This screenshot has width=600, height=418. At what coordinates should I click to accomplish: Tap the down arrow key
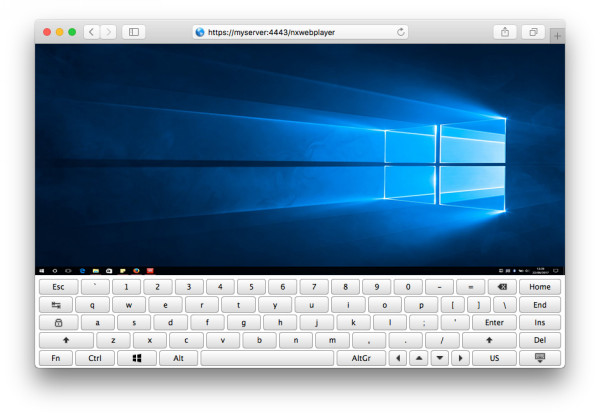[x=440, y=358]
